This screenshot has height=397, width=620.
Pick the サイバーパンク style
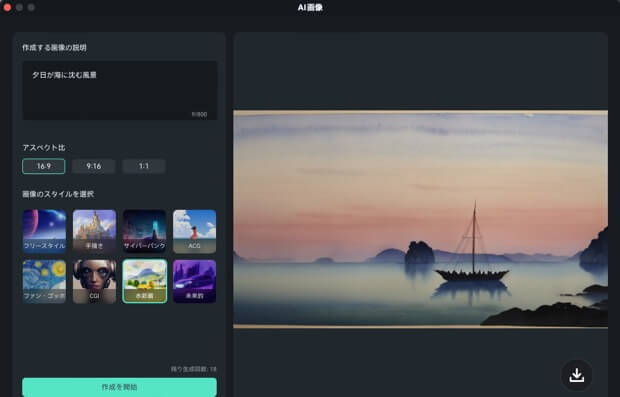point(144,231)
